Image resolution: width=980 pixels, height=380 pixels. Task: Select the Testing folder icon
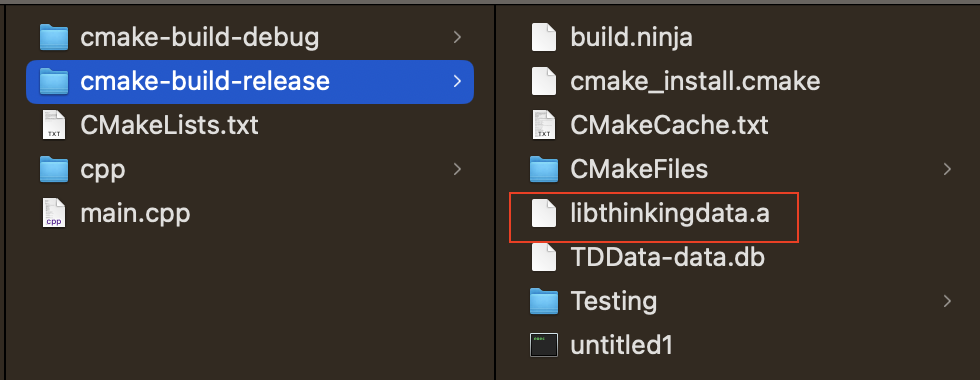[543, 301]
